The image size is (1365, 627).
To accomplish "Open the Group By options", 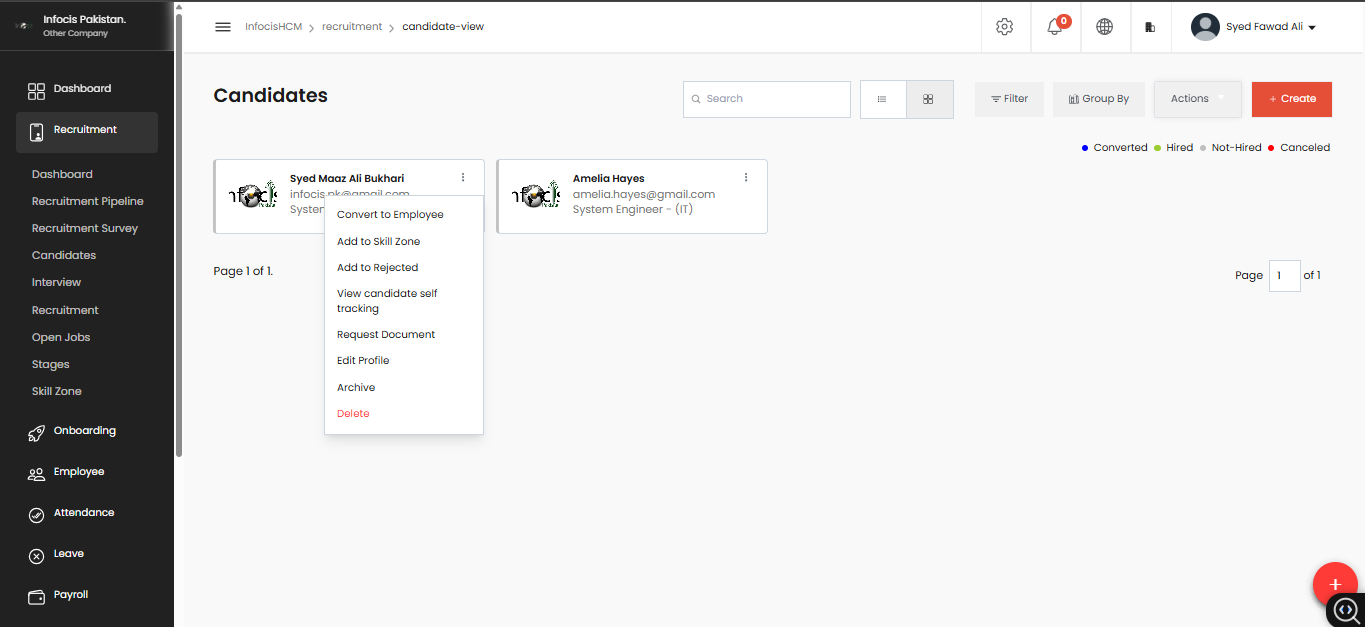I will (x=1098, y=99).
